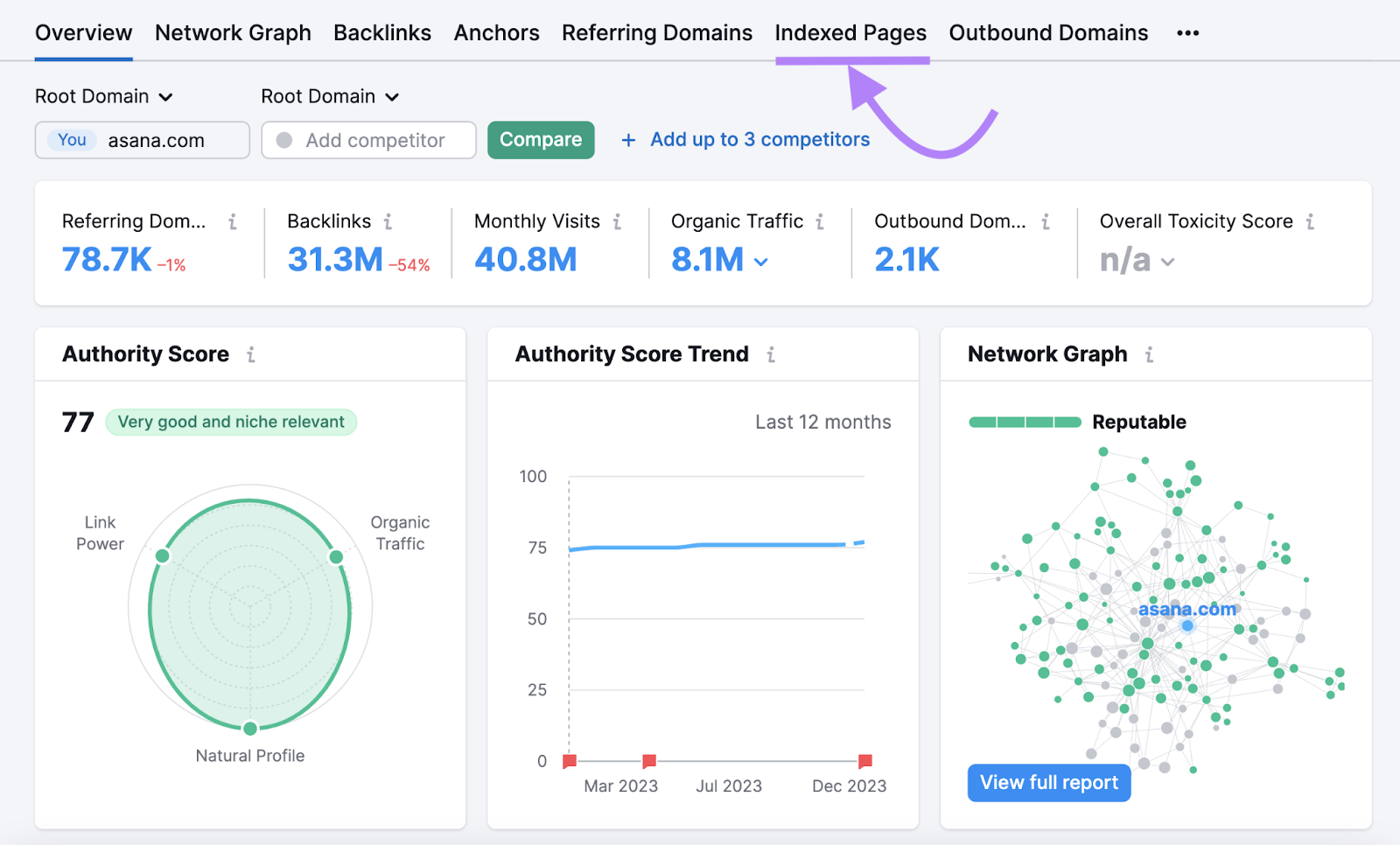Open the Overview tab
This screenshot has width=1400, height=845.
pyautogui.click(x=83, y=33)
